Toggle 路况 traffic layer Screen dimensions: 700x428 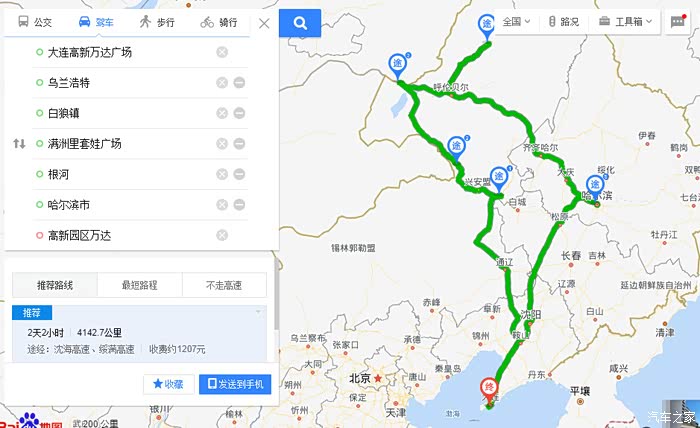(563, 21)
